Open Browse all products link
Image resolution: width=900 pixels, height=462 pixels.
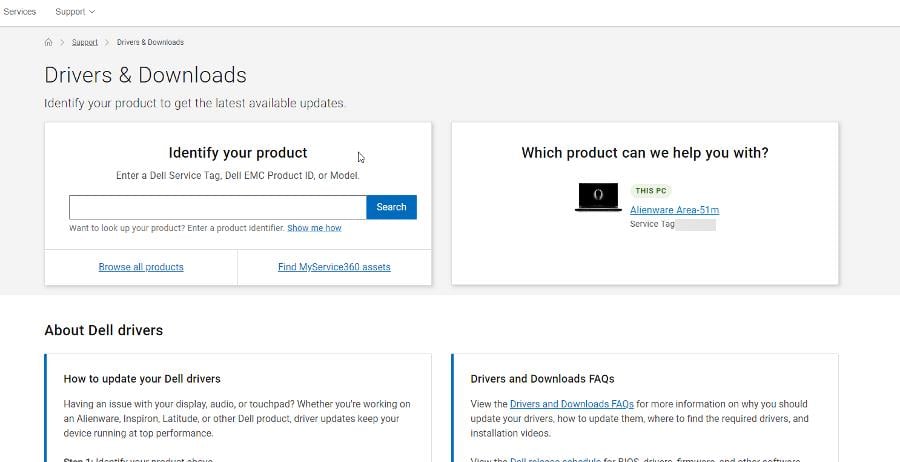click(141, 267)
